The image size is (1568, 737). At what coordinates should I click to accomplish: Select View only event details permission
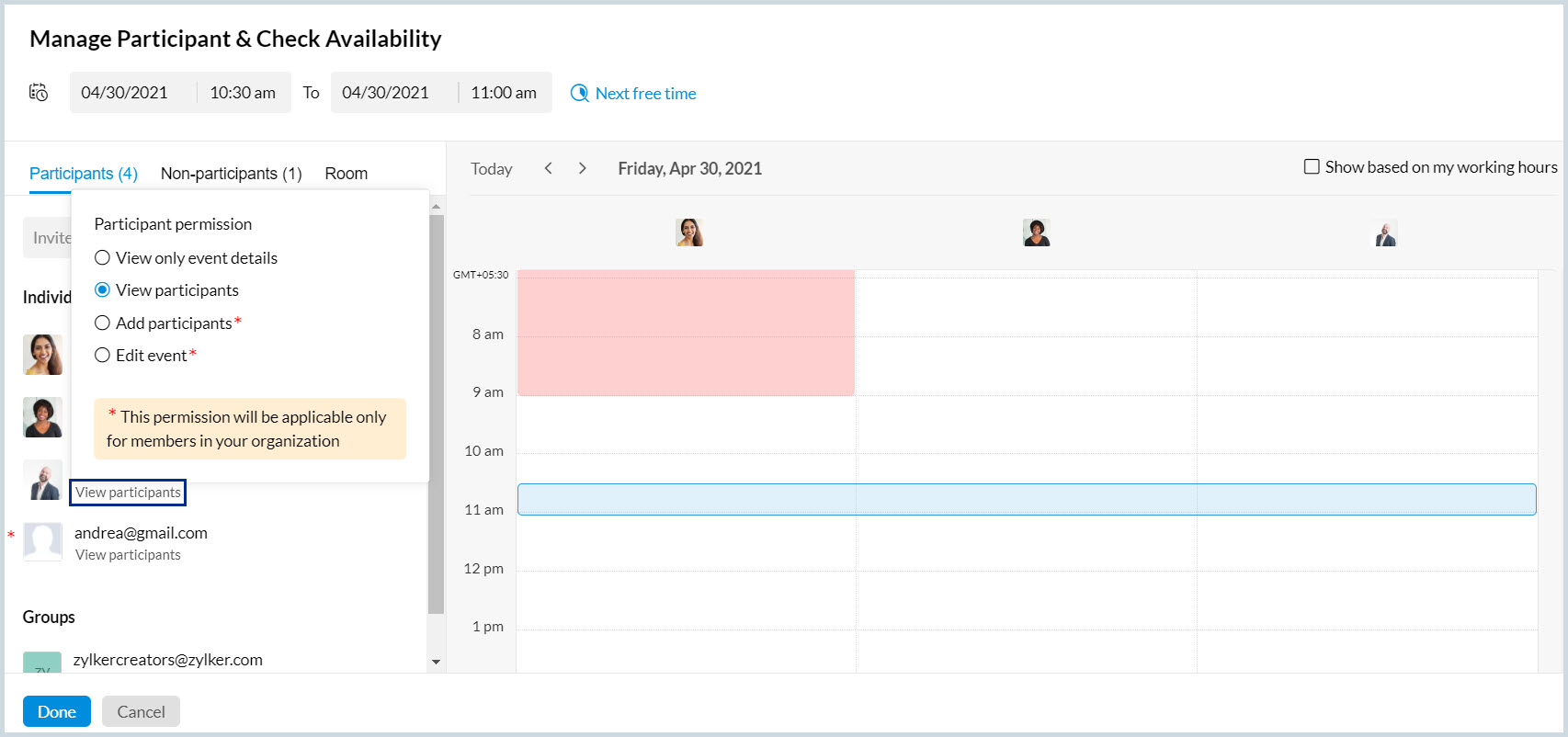(x=102, y=258)
